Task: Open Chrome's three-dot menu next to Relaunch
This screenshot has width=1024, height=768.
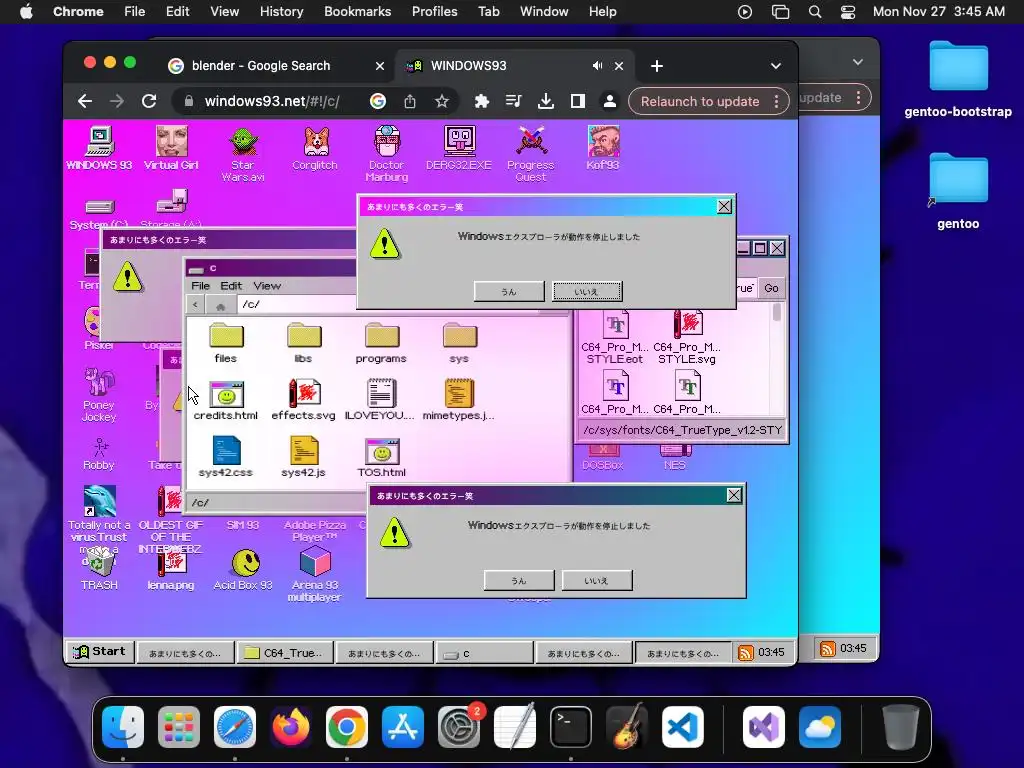Action: coord(776,101)
